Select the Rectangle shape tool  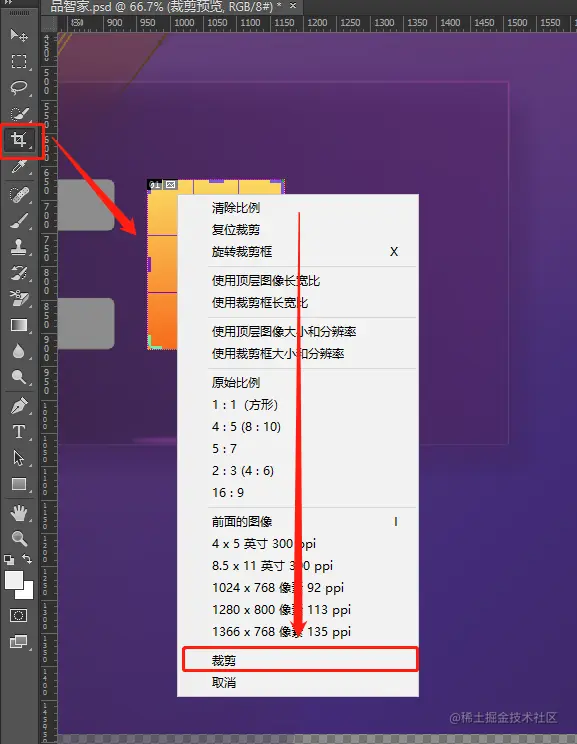point(19,484)
